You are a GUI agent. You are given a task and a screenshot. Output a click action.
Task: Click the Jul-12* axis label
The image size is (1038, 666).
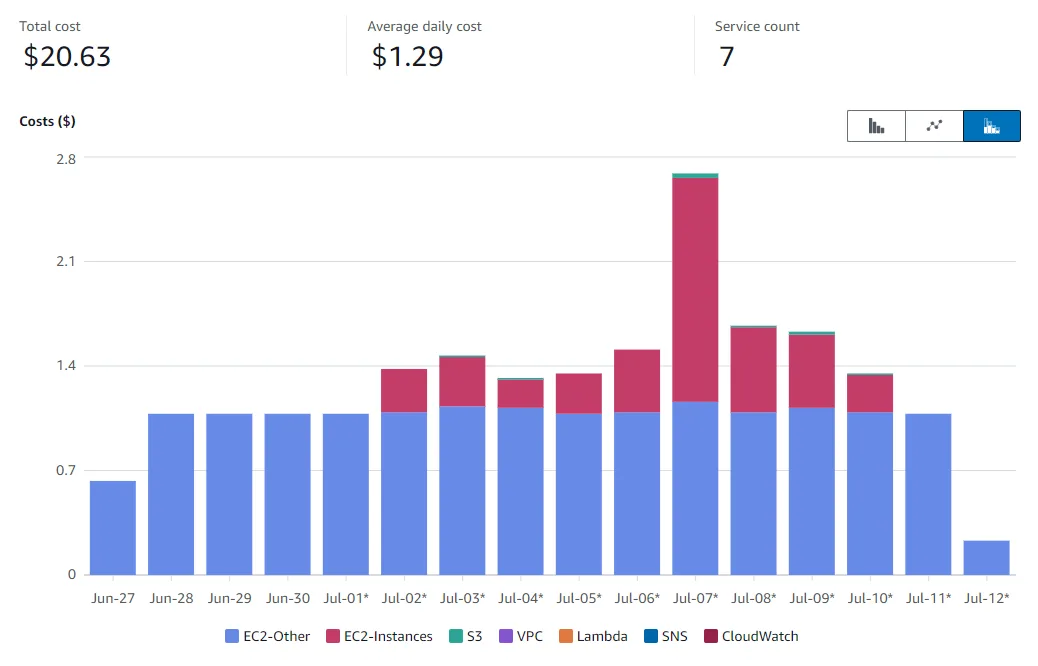tap(986, 598)
